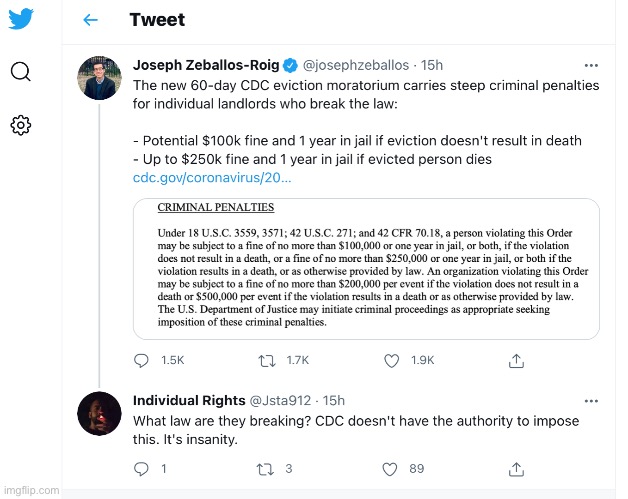
Task: Open the settings gear icon
Action: pos(21,125)
